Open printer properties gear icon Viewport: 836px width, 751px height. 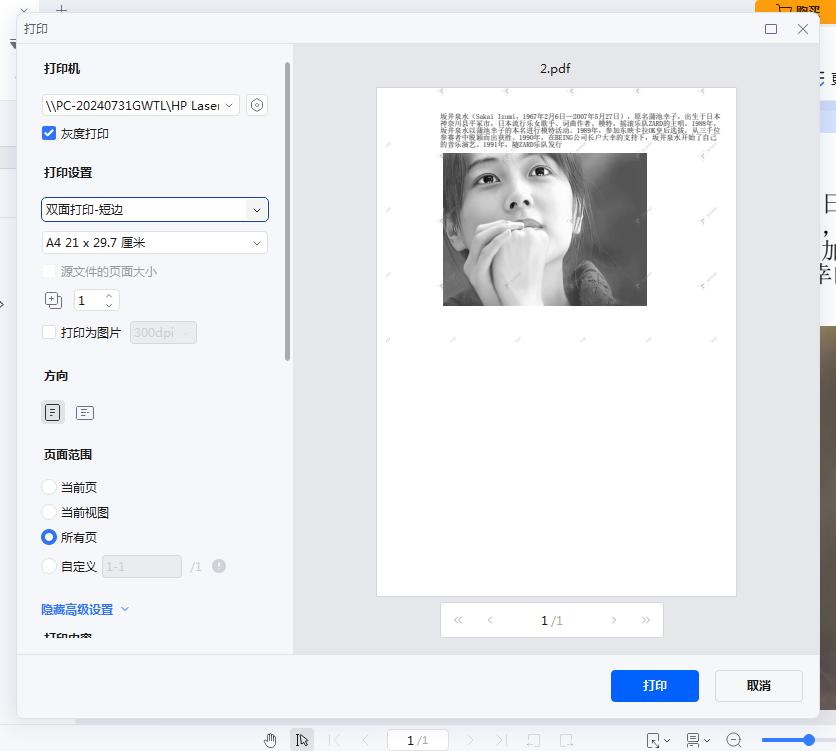[257, 103]
